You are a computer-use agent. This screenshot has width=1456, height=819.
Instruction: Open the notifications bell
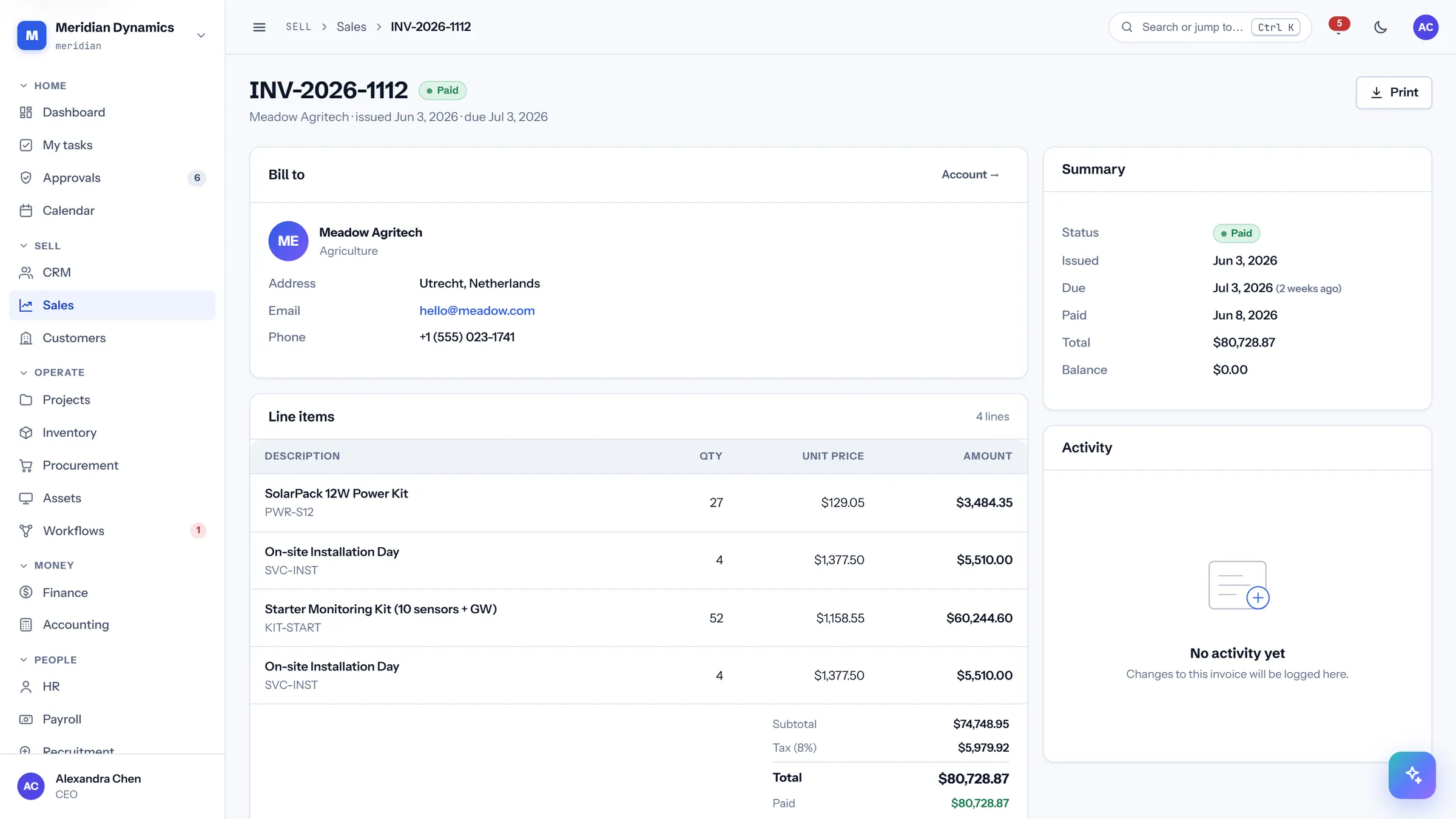pos(1338,27)
